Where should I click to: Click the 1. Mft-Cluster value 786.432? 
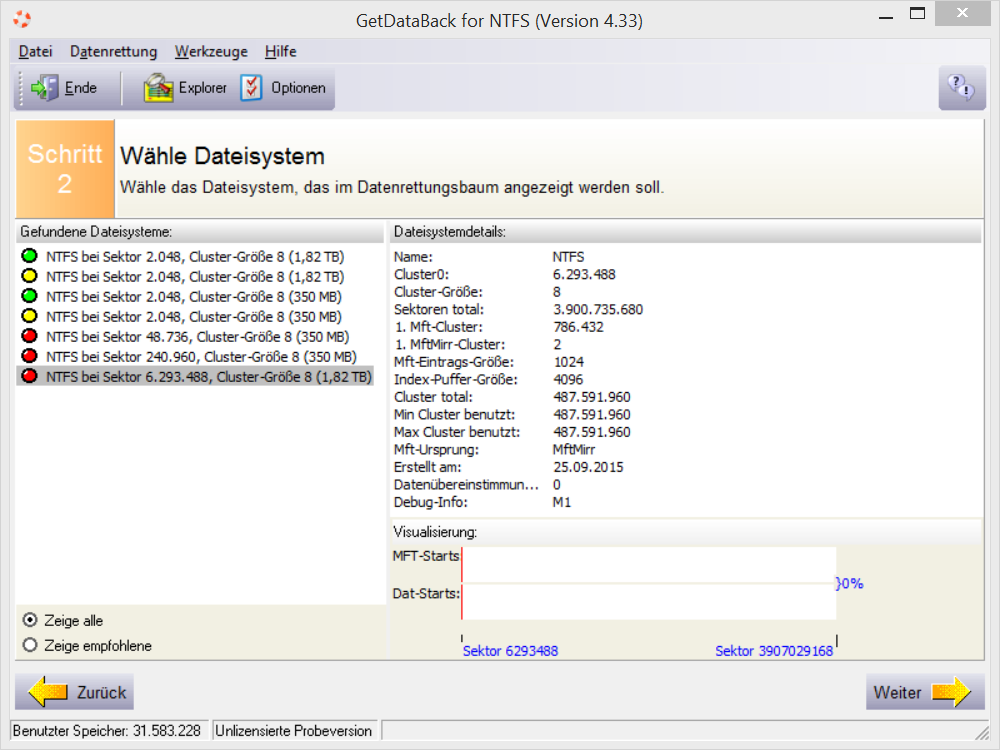578,327
